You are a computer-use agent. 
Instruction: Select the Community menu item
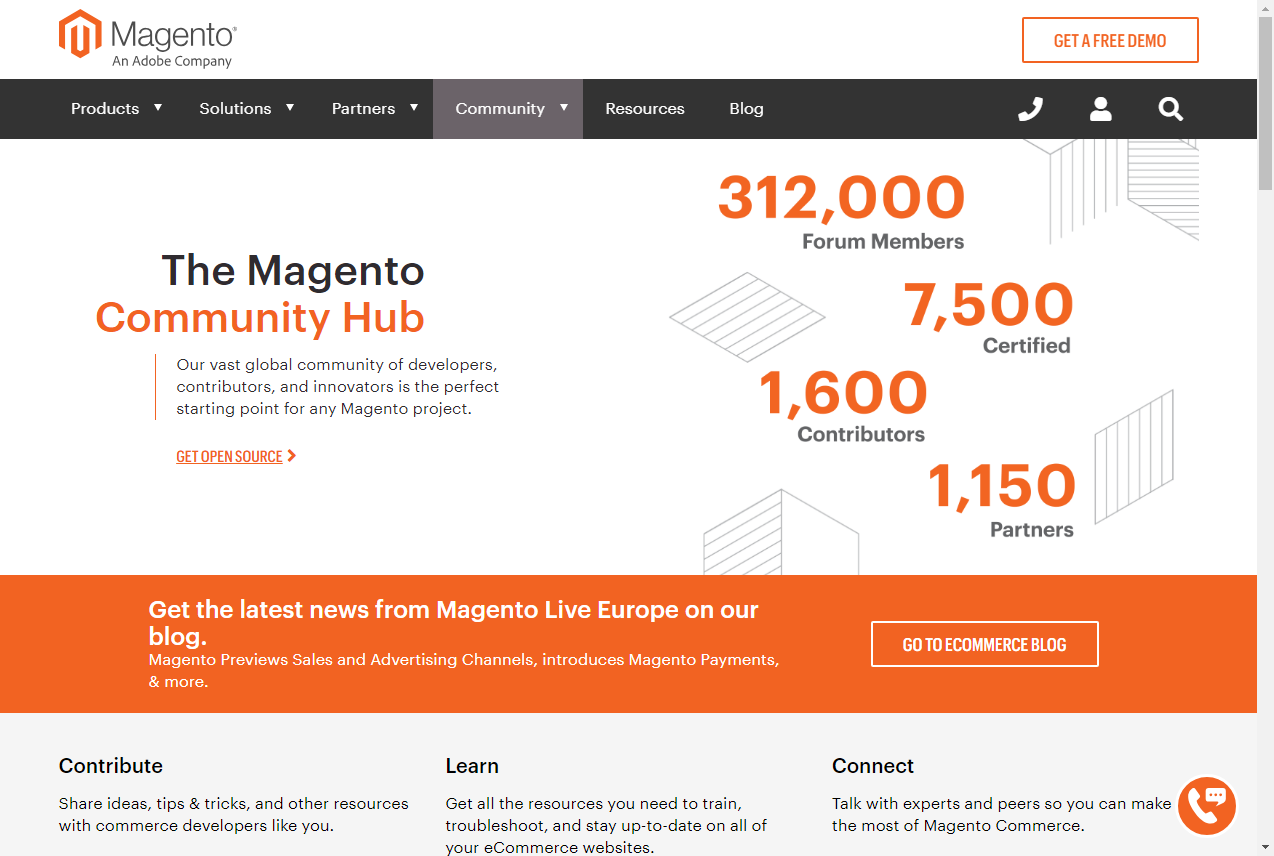(500, 109)
